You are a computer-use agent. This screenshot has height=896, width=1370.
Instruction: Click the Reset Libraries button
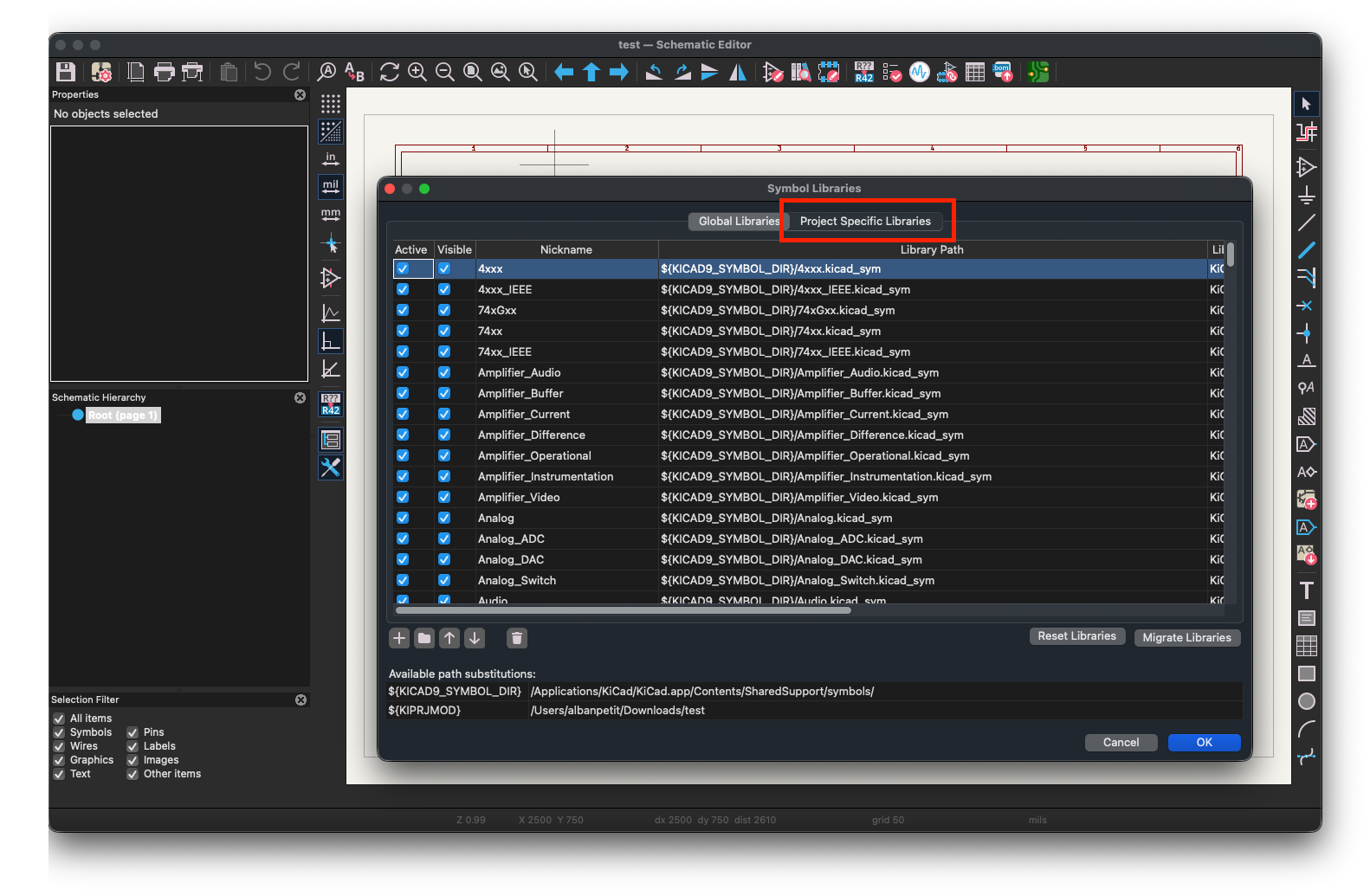[1076, 636]
